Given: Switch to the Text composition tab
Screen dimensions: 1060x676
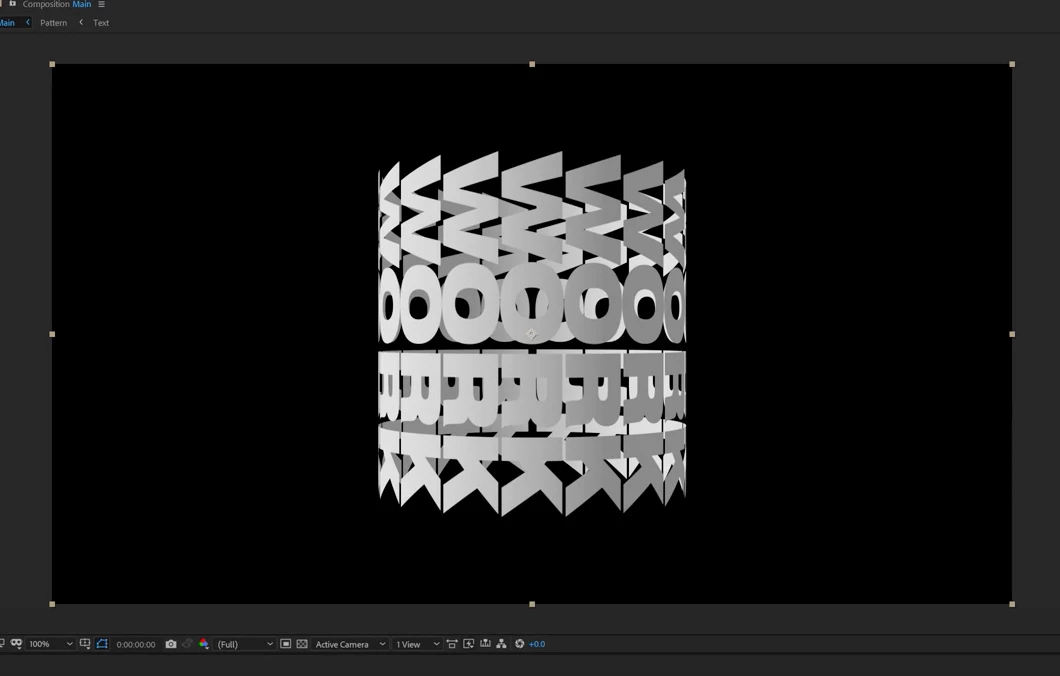Looking at the screenshot, I should coord(101,22).
